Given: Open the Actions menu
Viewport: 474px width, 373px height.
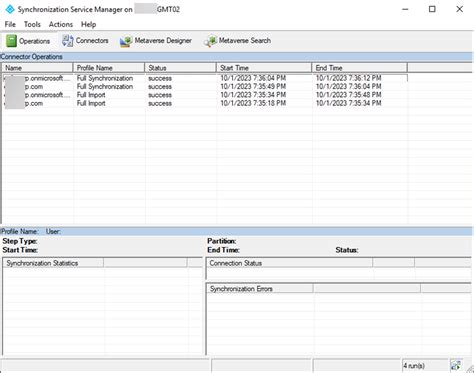Looking at the screenshot, I should (61, 24).
